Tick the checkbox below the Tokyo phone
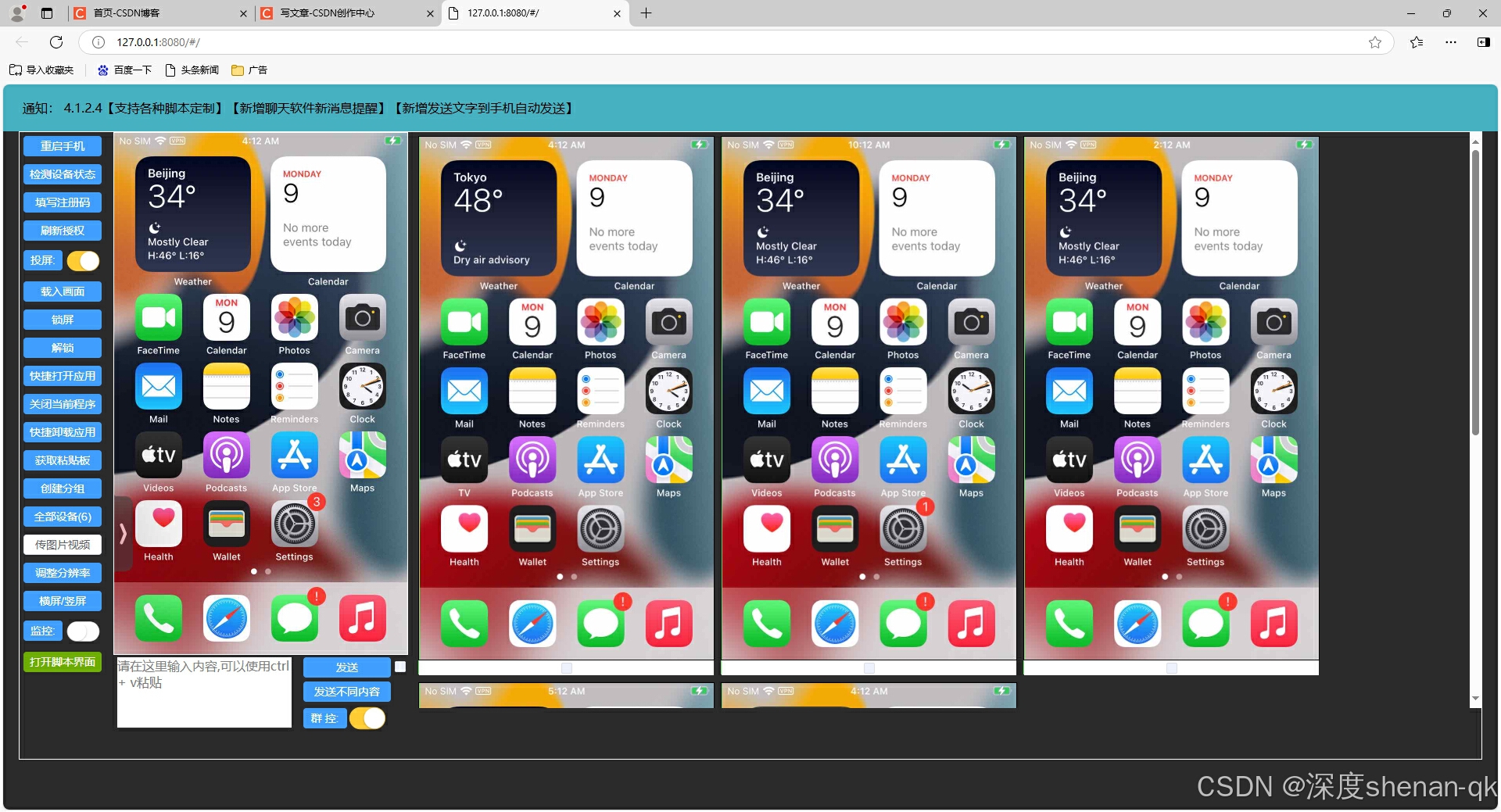The width and height of the screenshot is (1501, 812). 567,668
